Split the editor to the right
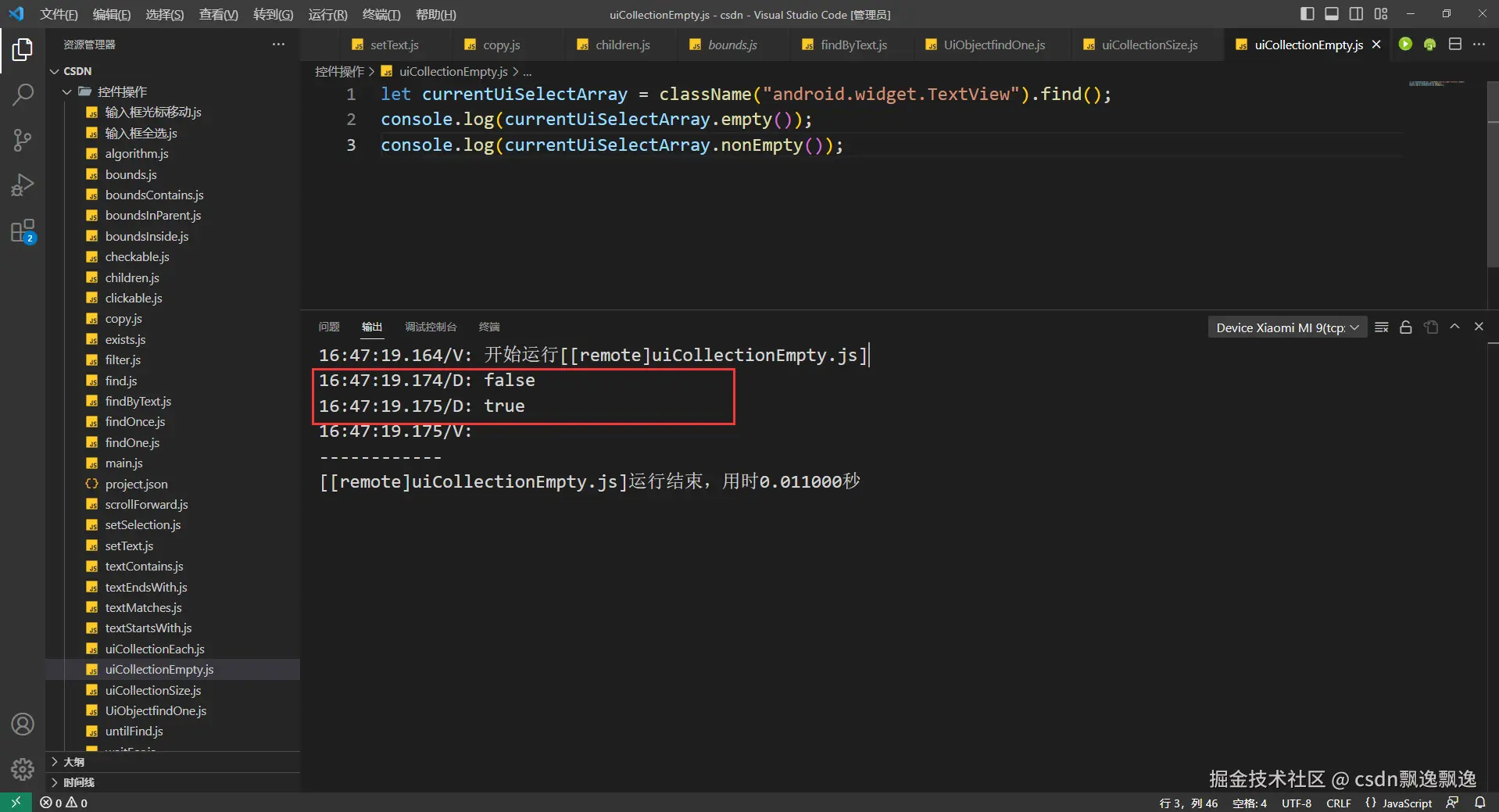This screenshot has width=1499, height=812. tap(1454, 45)
